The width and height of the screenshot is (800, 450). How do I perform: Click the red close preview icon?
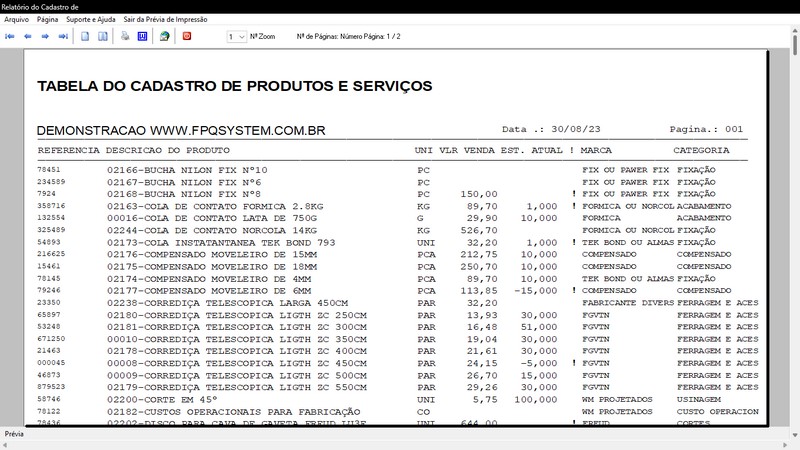point(187,36)
